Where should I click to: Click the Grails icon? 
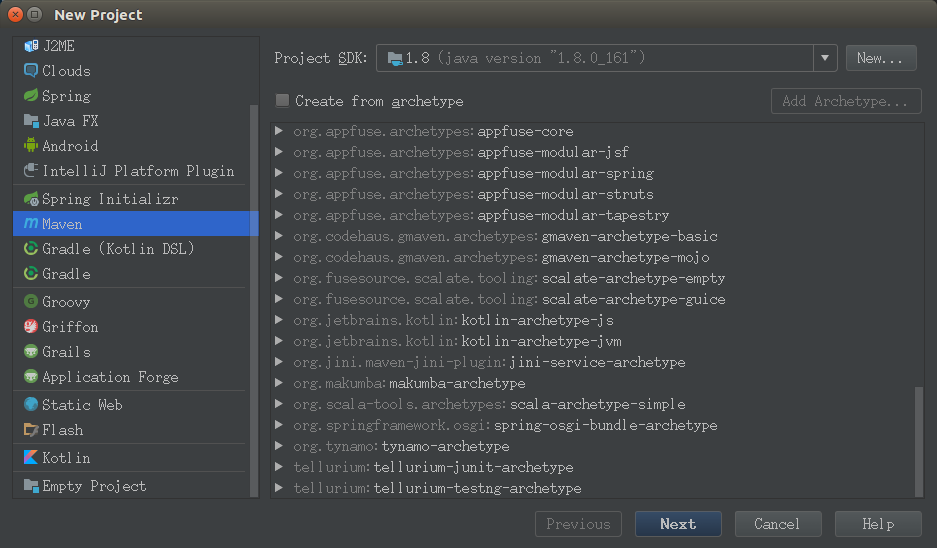pos(31,351)
